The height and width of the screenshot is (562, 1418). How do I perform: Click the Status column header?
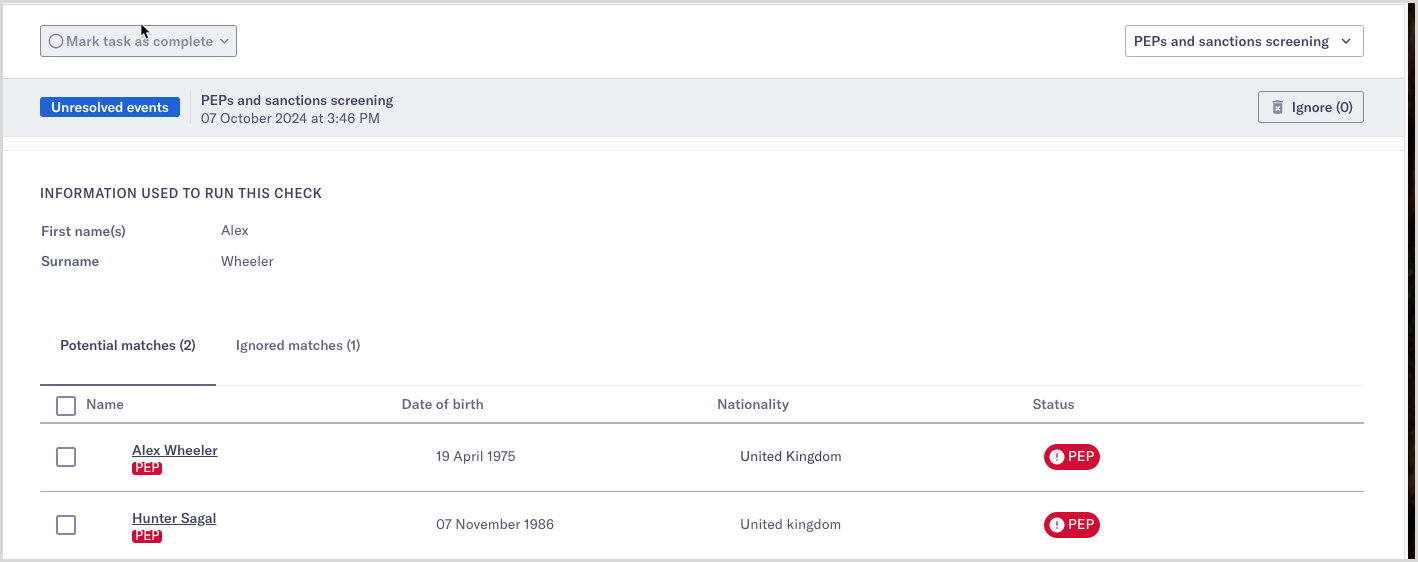coord(1053,404)
